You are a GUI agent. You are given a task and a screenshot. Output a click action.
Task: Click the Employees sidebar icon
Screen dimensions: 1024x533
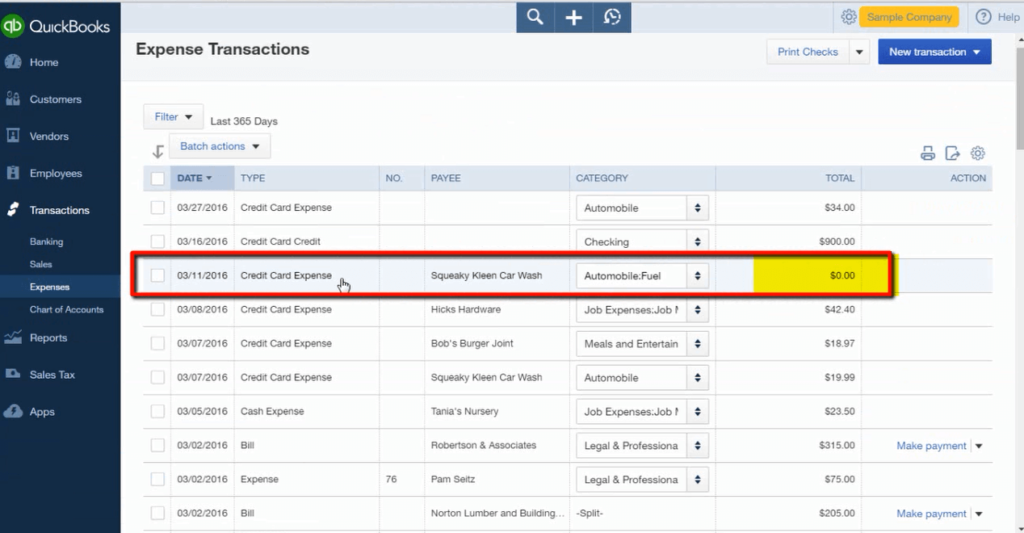(12, 173)
